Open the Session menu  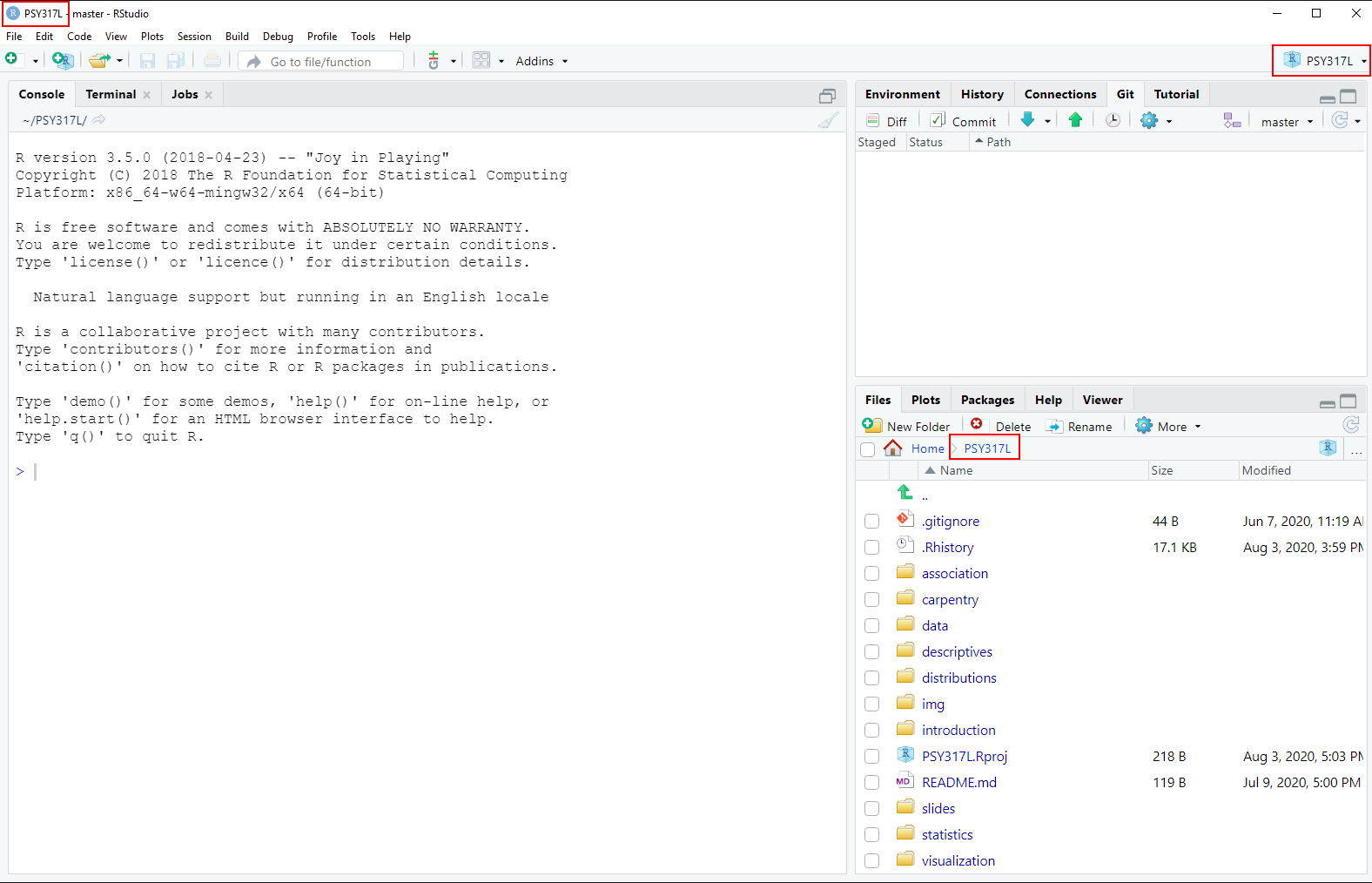194,37
